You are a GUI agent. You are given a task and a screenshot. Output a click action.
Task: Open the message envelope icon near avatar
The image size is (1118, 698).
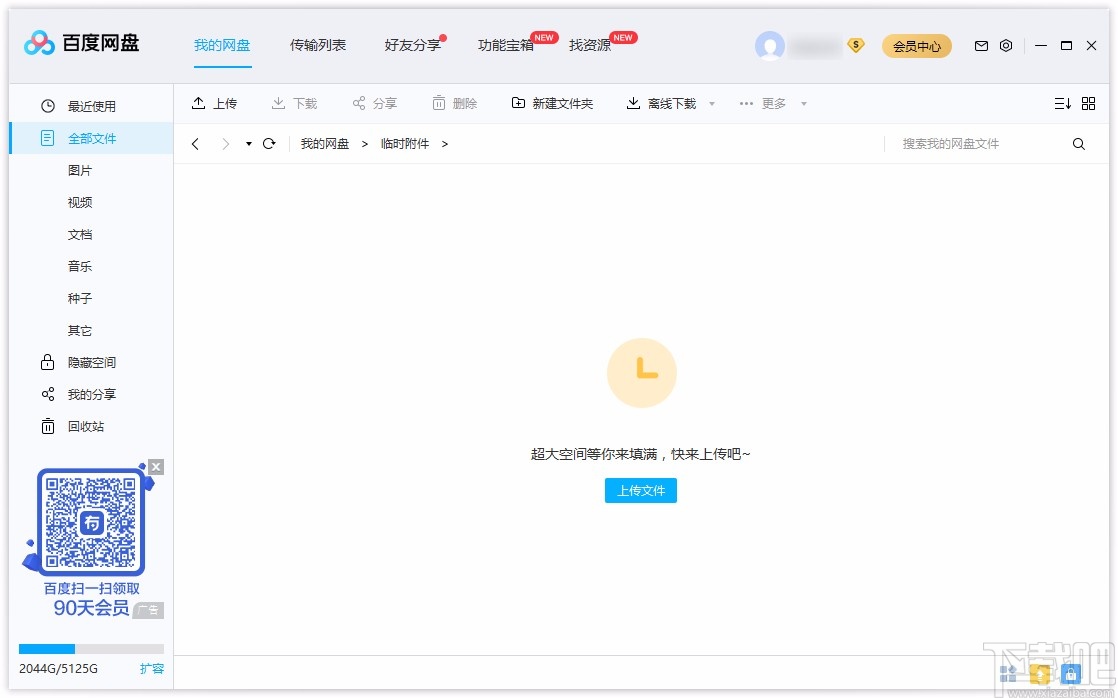tap(981, 45)
